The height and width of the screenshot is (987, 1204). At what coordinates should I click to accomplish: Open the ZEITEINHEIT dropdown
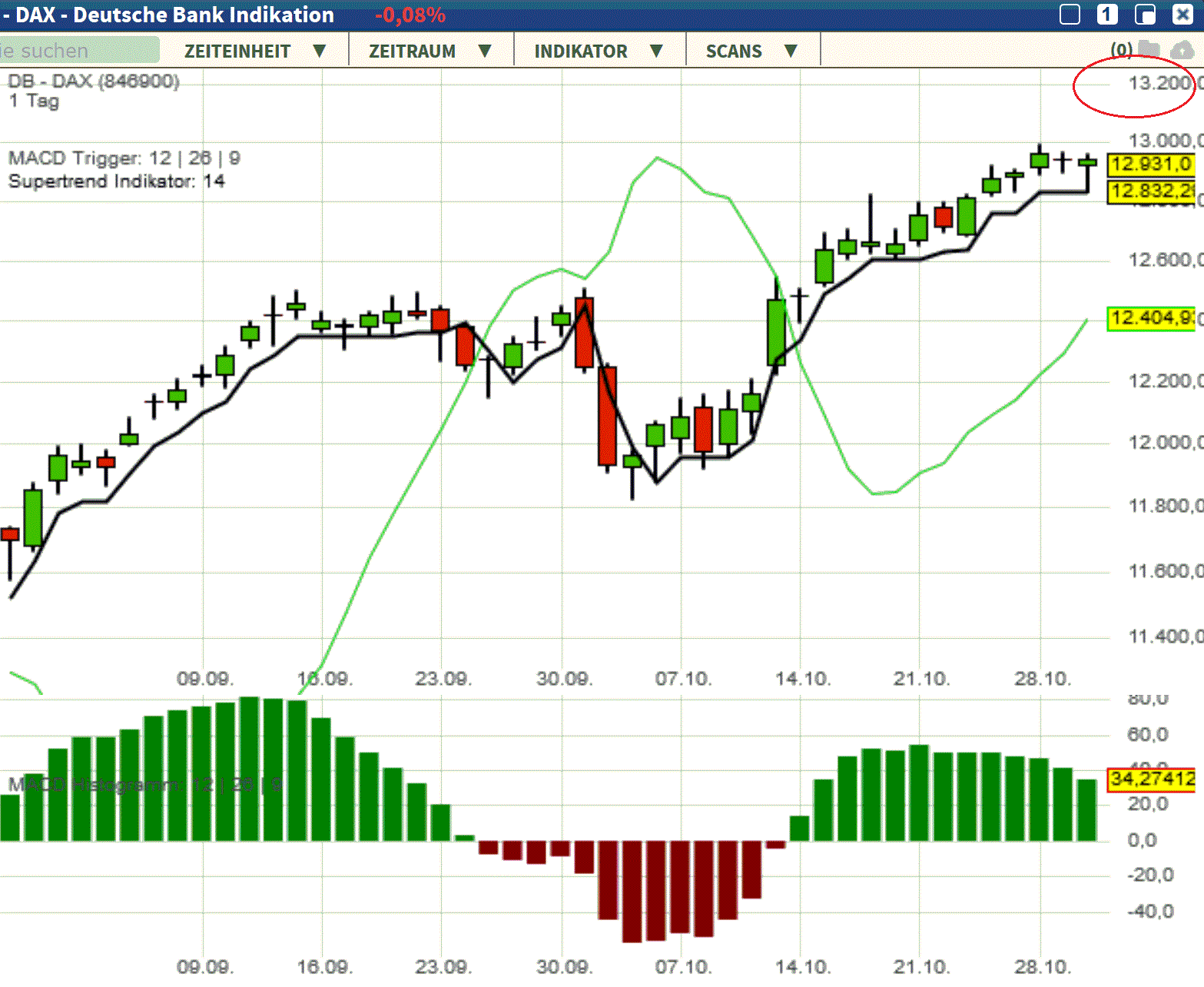(x=254, y=51)
